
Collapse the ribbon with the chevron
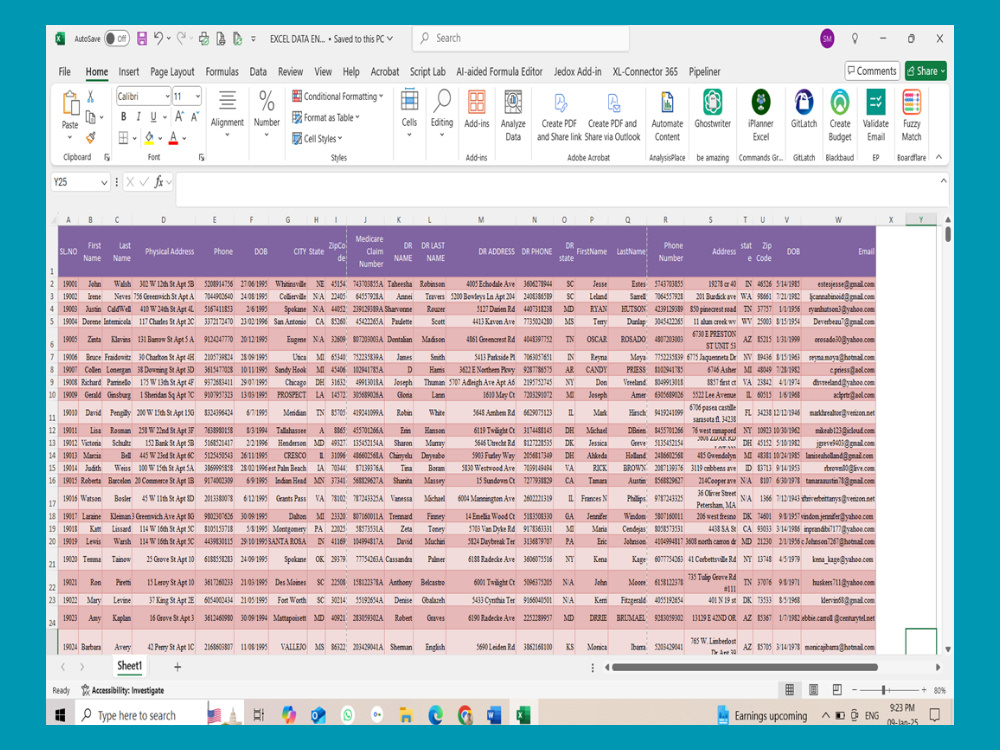coord(939,157)
